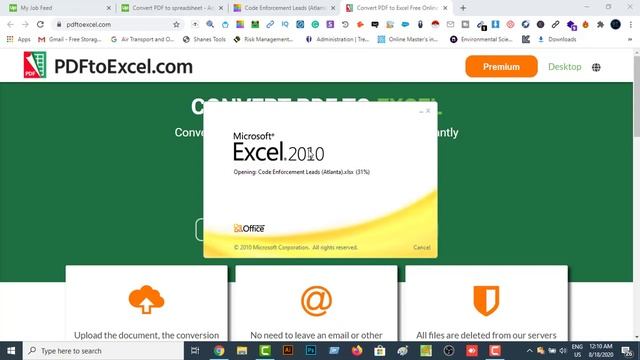Image resolution: width=640 pixels, height=360 pixels.
Task: Click the magnifier extension icon
Action: pos(210,24)
